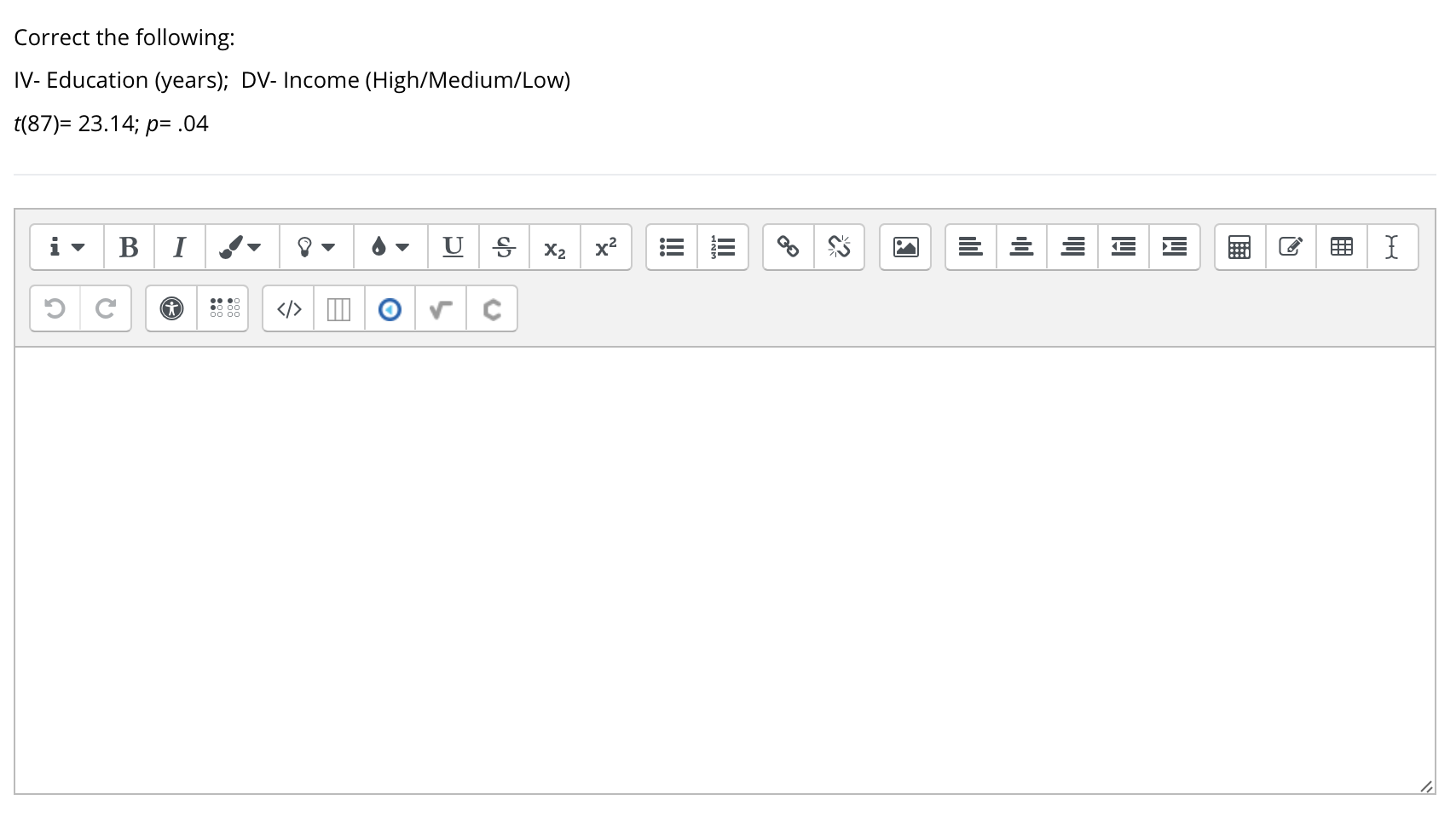Apply subscript to selected text

point(555,247)
